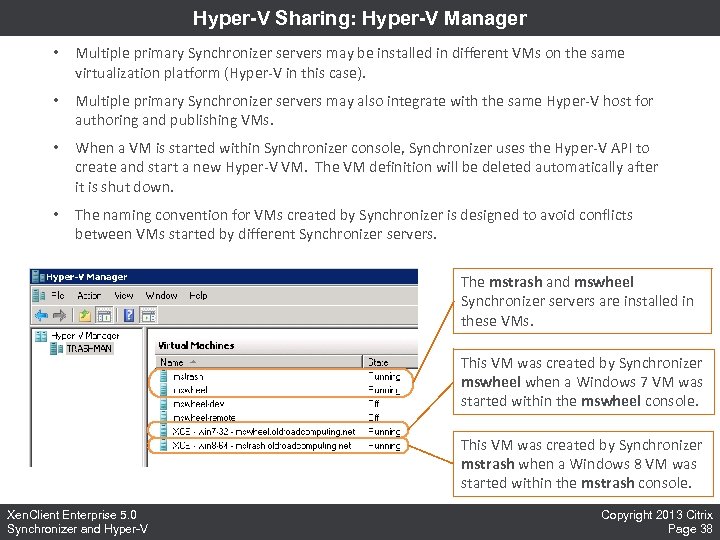
Task: Open the Help menu
Action: point(198,296)
